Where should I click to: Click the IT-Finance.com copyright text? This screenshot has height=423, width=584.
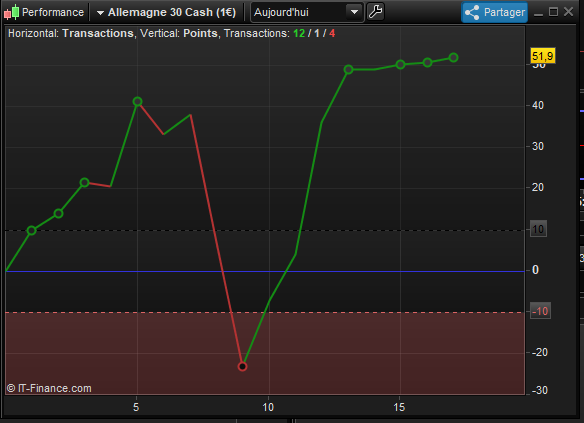[49, 388]
